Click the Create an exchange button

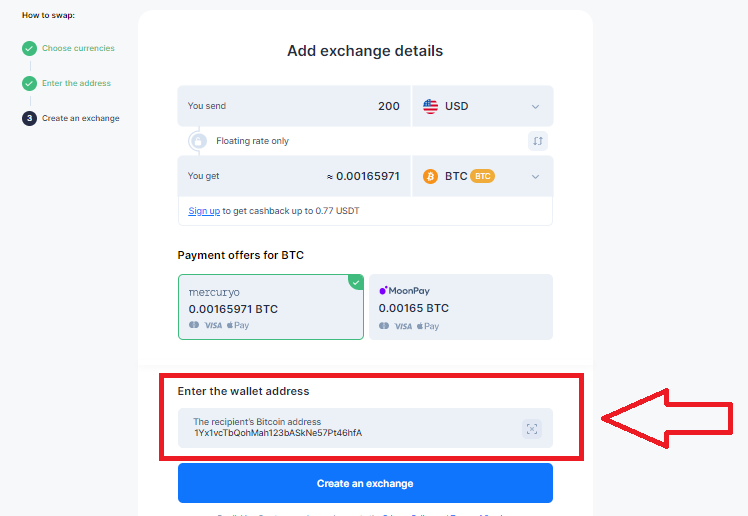pyautogui.click(x=365, y=483)
